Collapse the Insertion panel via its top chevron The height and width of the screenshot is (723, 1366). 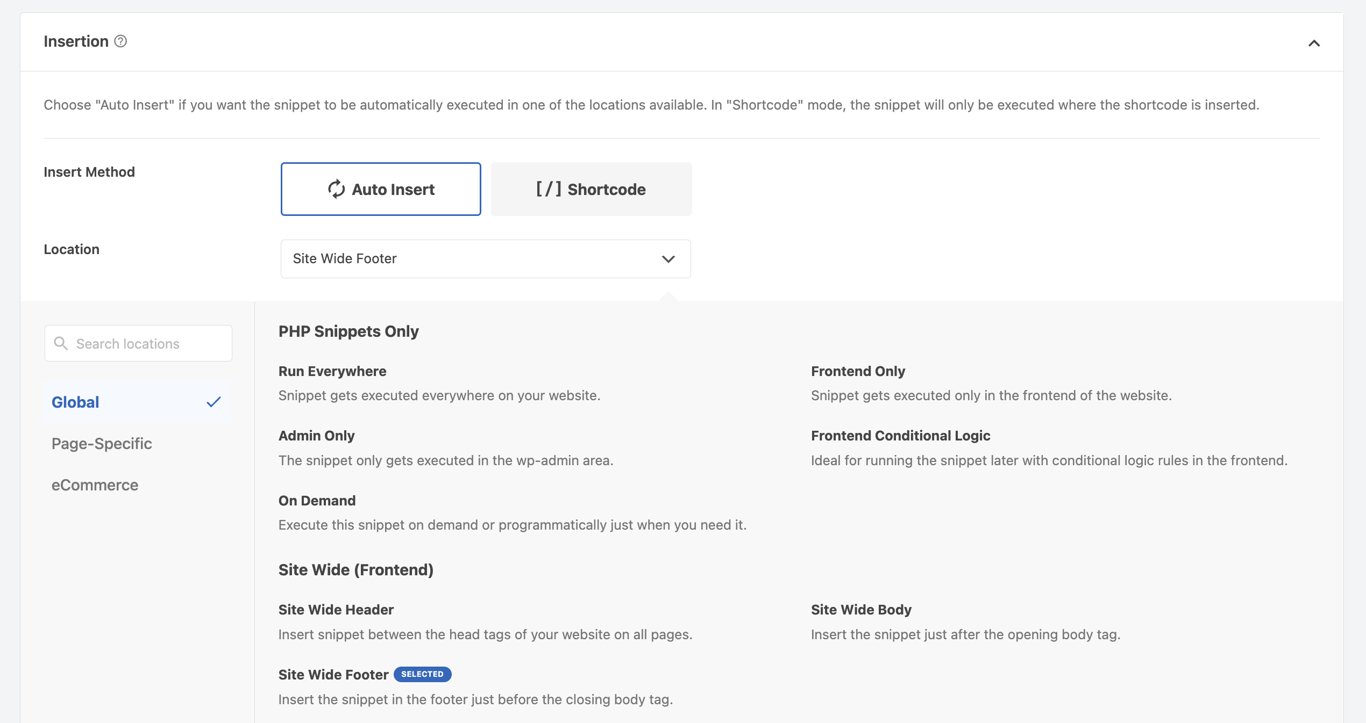(x=1313, y=43)
